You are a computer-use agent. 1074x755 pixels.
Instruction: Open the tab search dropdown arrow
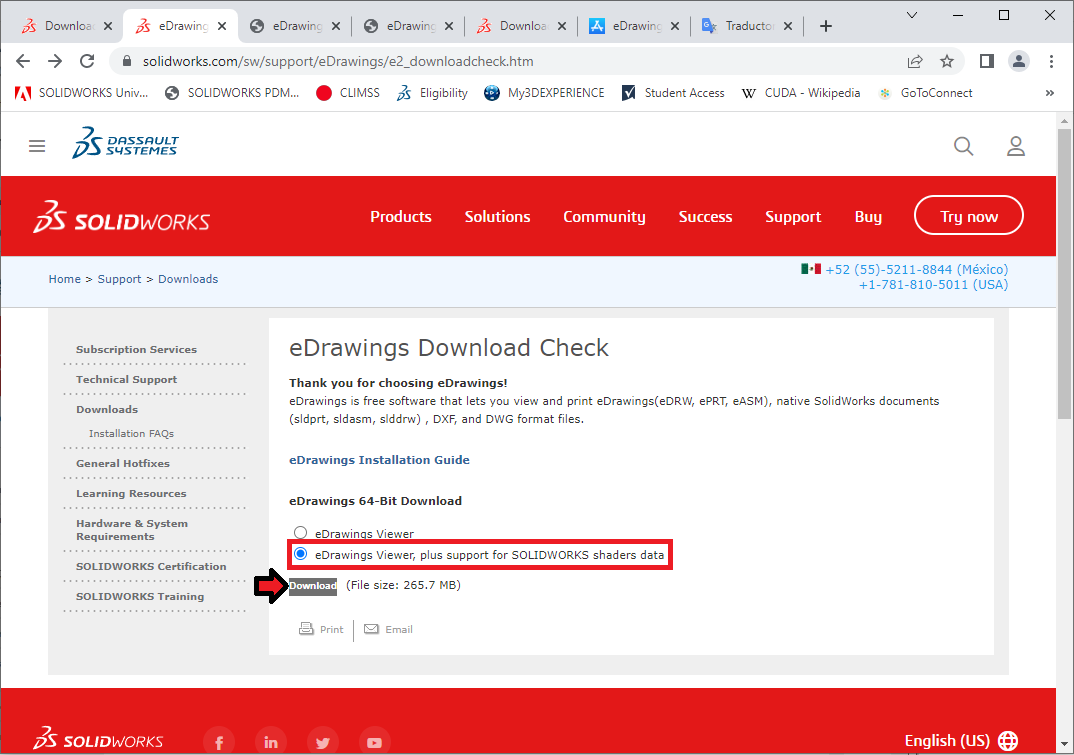912,15
